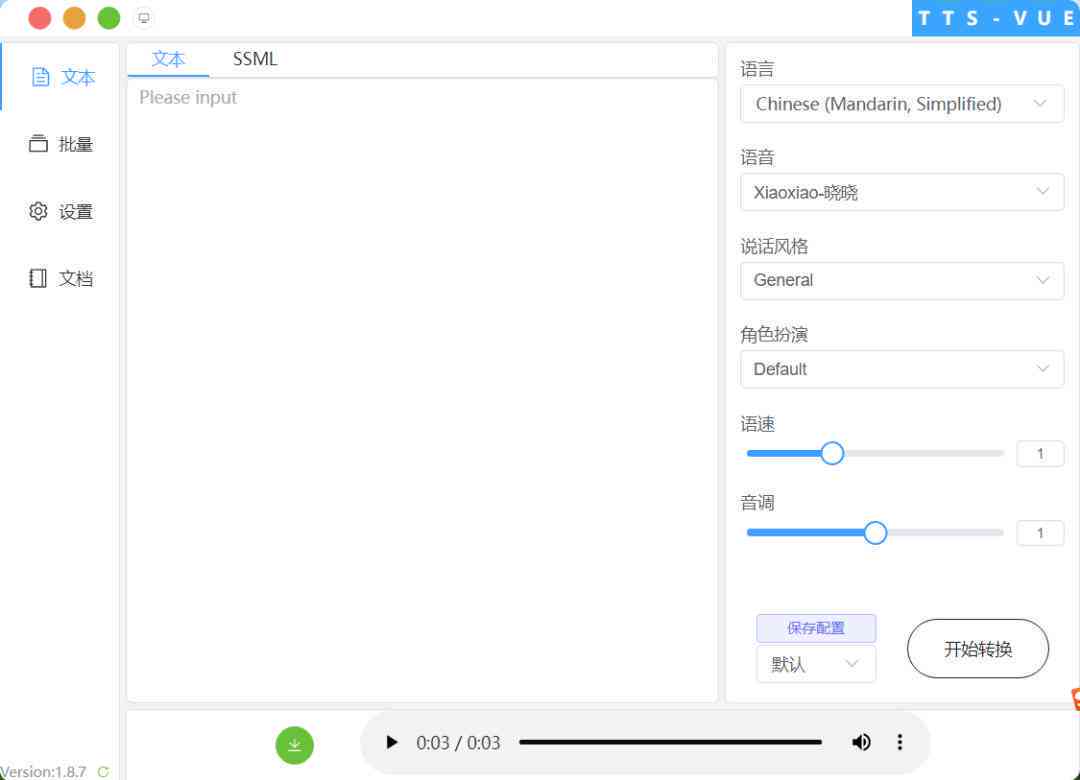Viewport: 1080px width, 780px height.
Task: Click the audio playback progress bar
Action: coord(670,742)
